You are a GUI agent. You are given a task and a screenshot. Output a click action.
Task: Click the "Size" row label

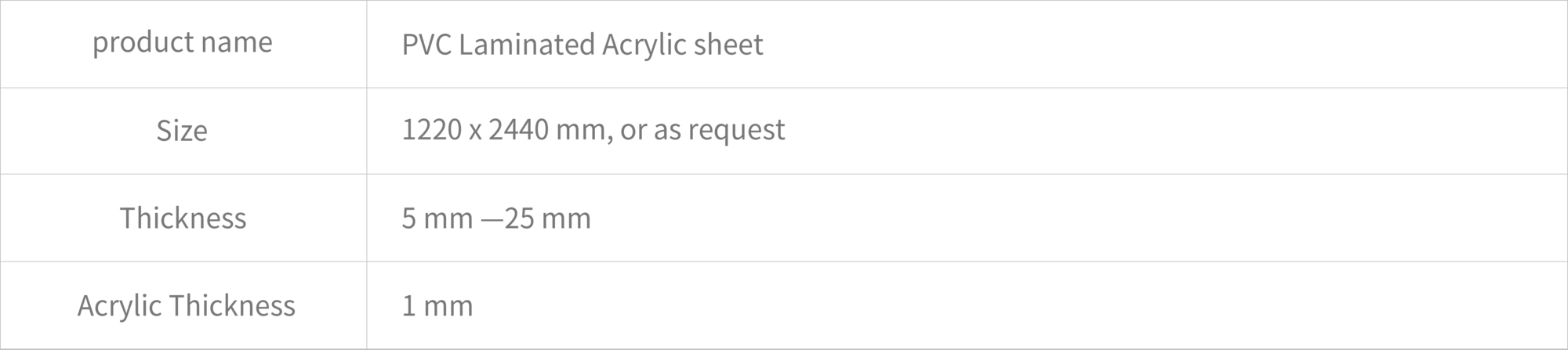[182, 131]
